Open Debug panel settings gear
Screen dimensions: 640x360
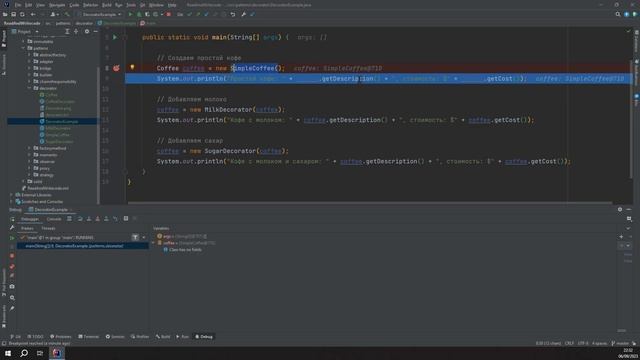pos(620,209)
